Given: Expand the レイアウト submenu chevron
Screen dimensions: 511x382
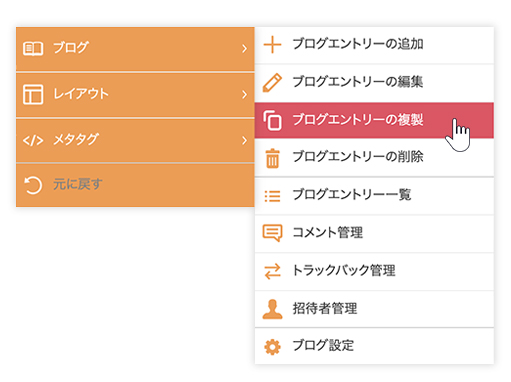Looking at the screenshot, I should point(245,95).
